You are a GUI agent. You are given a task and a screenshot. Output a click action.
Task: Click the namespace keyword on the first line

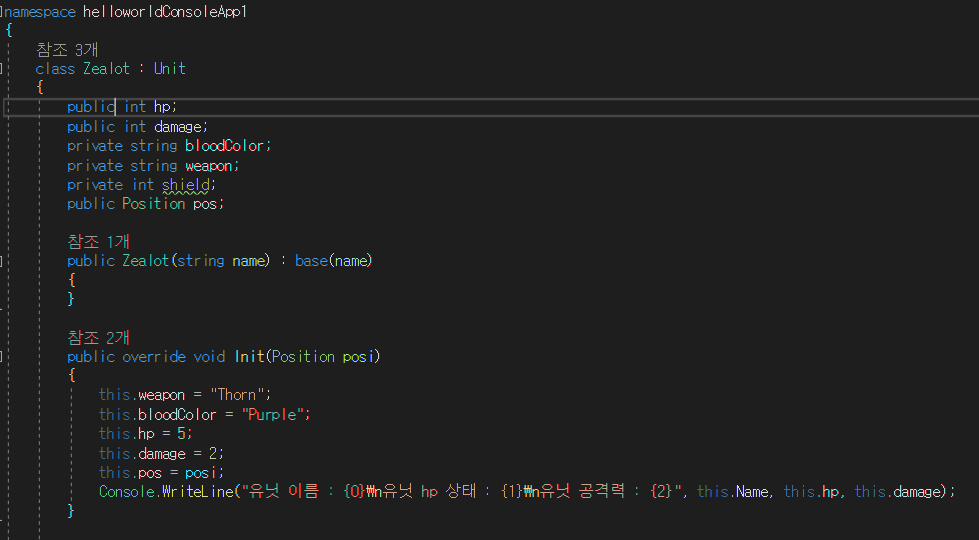click(x=39, y=12)
